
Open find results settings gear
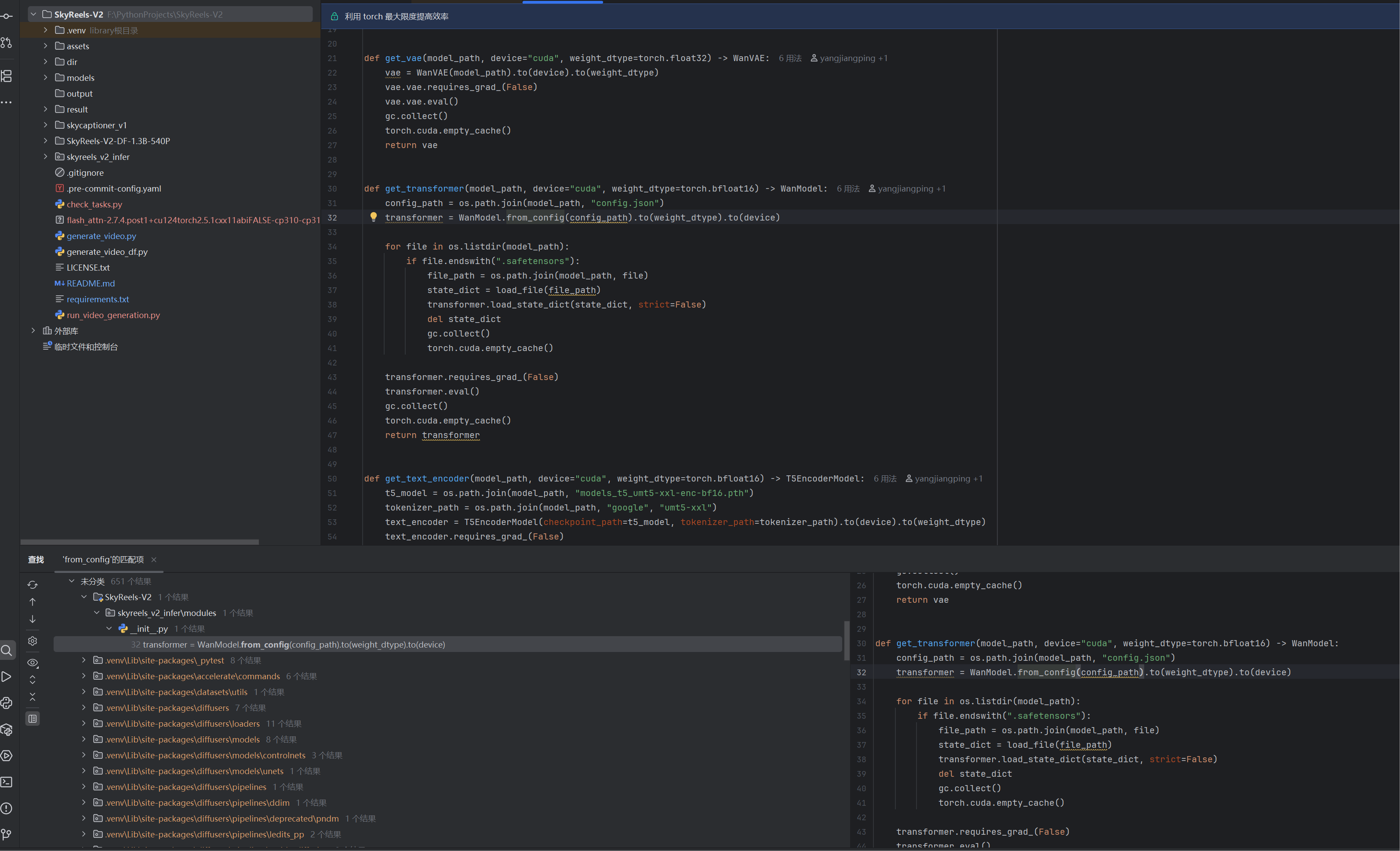33,641
